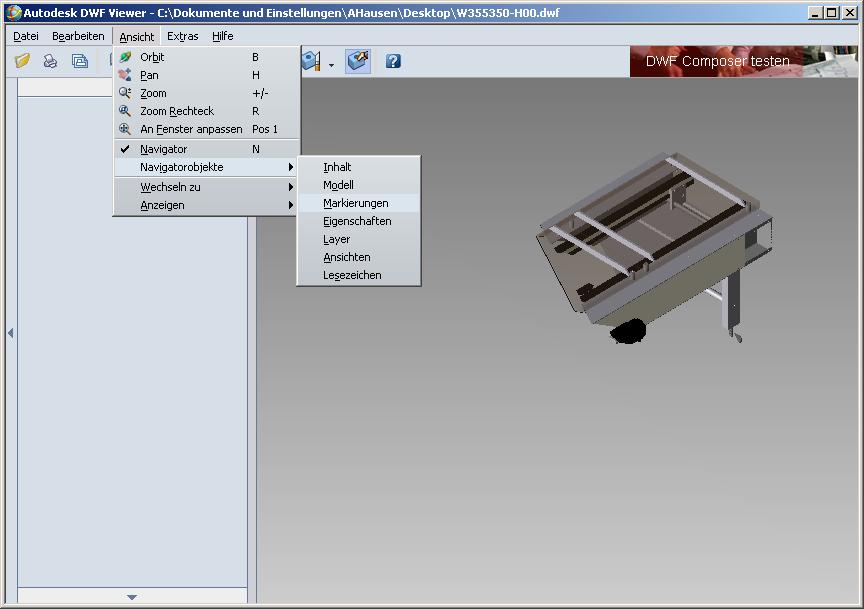864x609 pixels.
Task: Select Zoom in the Ansicht menu
Action: coord(207,93)
